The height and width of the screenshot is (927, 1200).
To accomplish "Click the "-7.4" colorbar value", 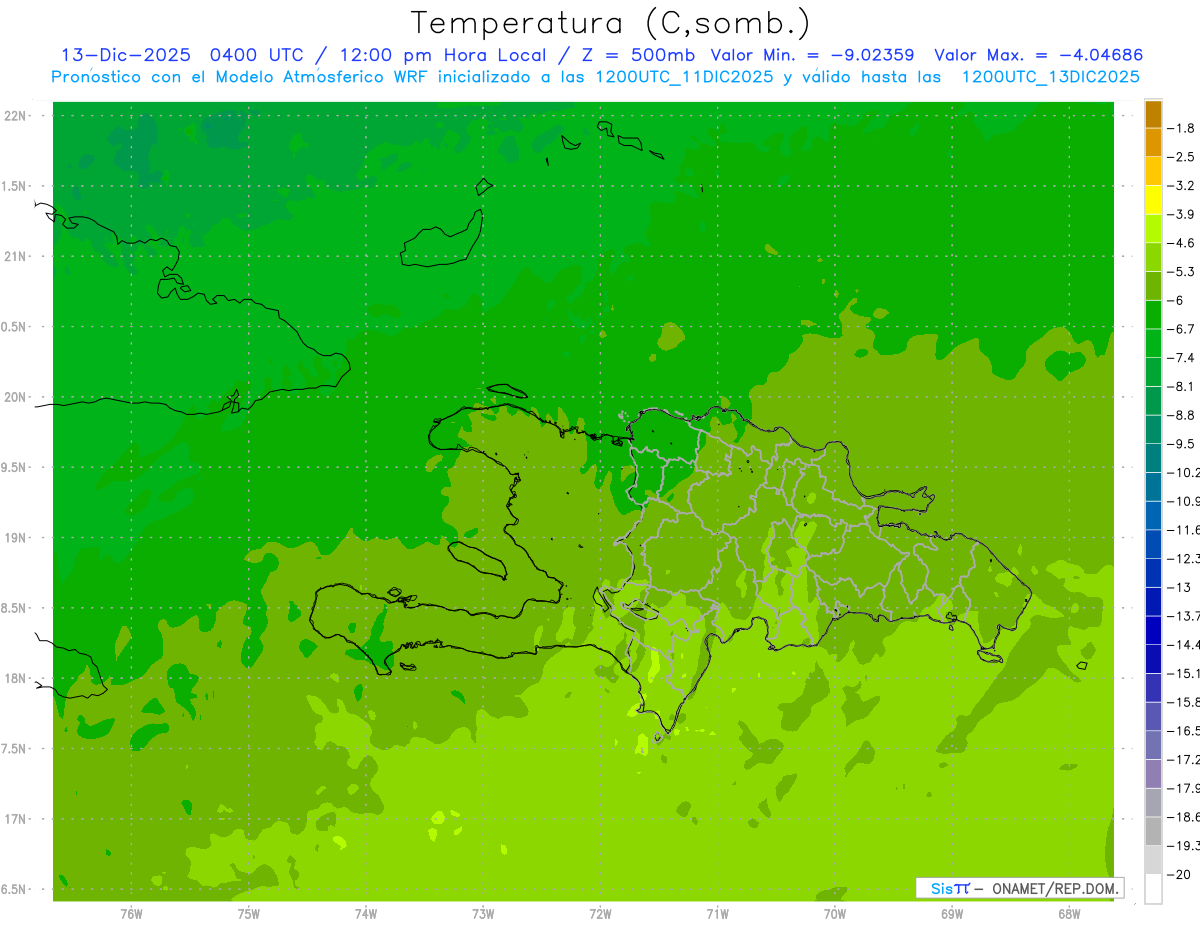I will coord(1180,357).
